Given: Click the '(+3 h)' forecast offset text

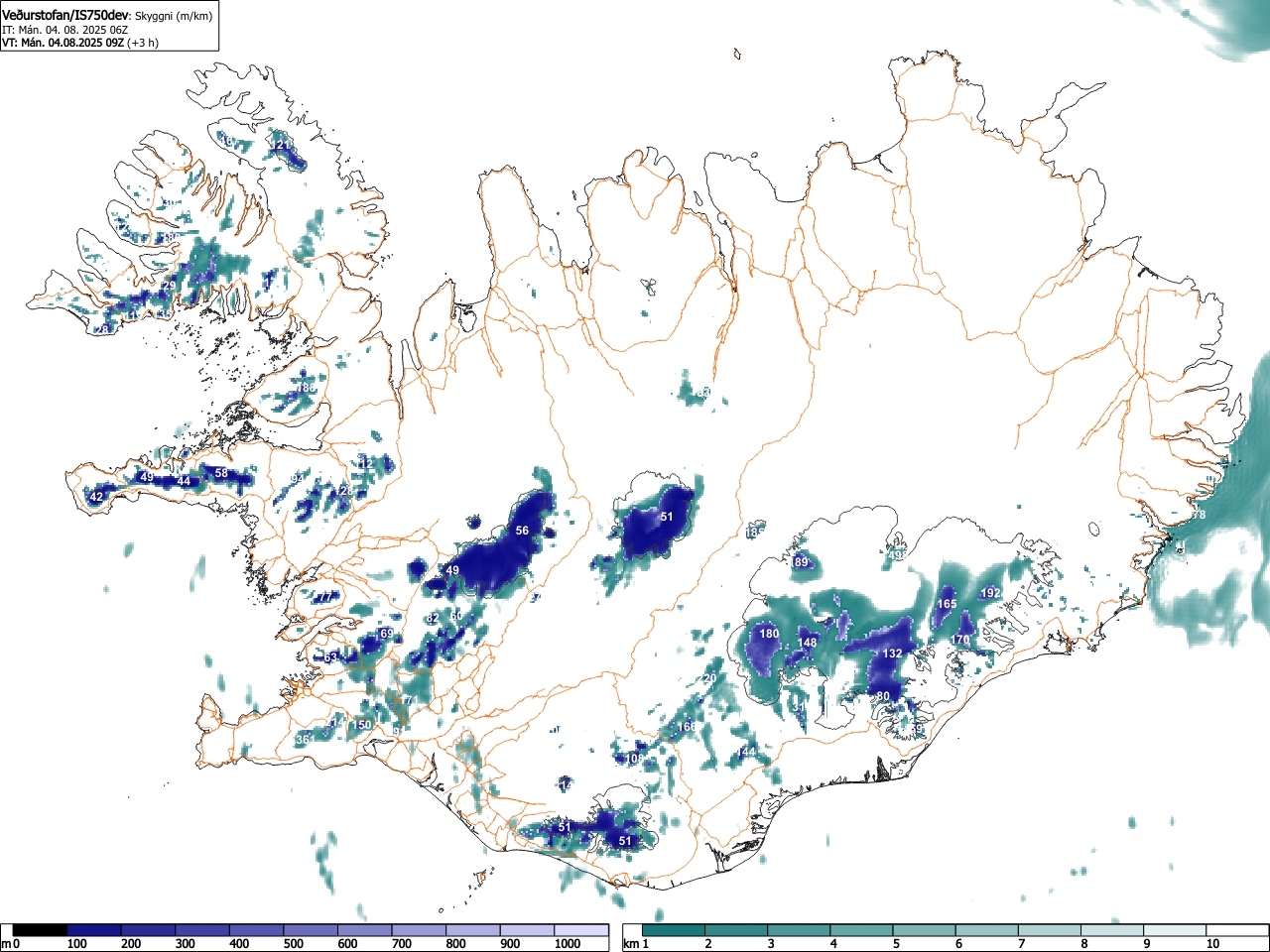Looking at the screenshot, I should (143, 43).
